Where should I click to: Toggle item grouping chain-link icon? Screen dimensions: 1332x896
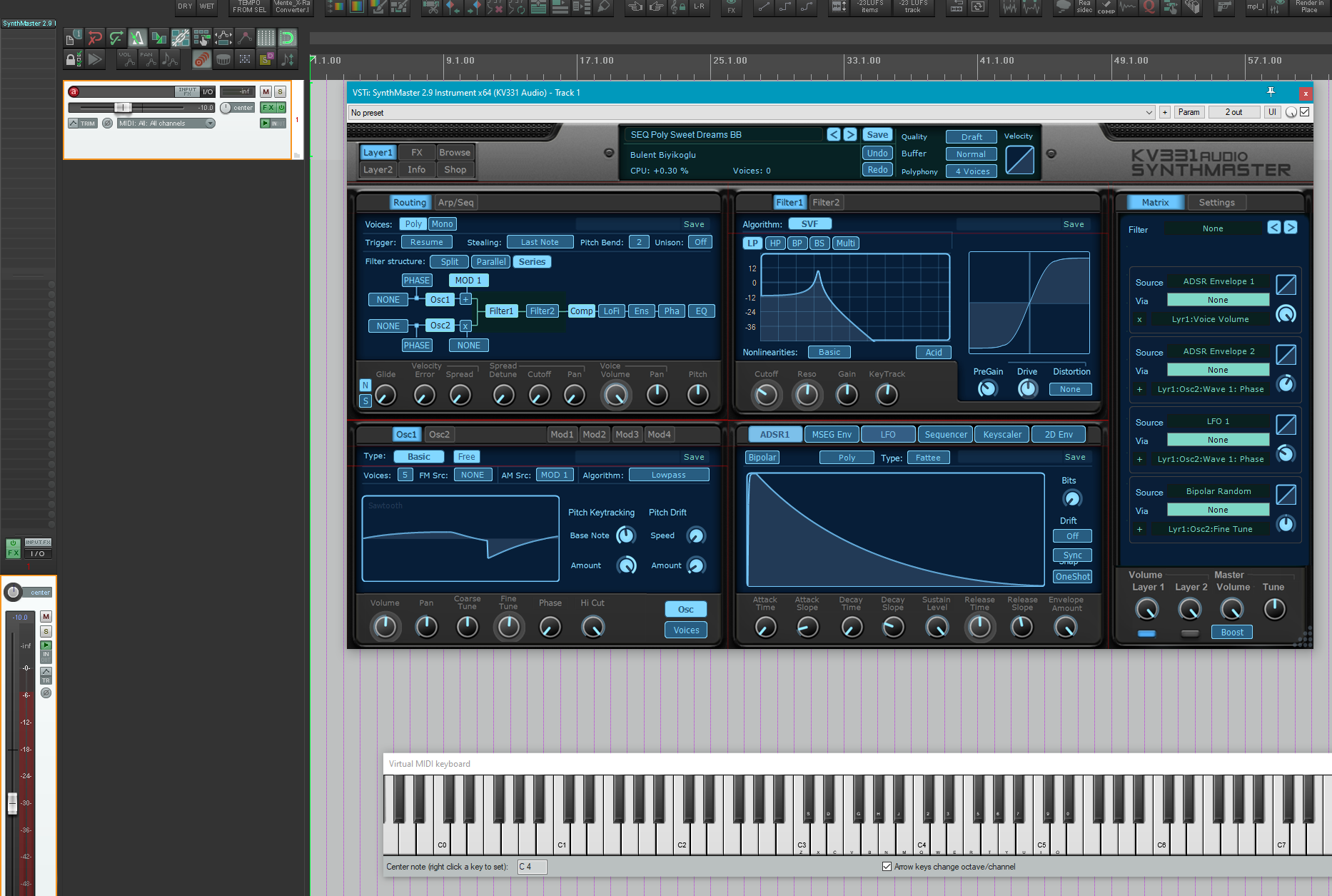pyautogui.click(x=181, y=37)
